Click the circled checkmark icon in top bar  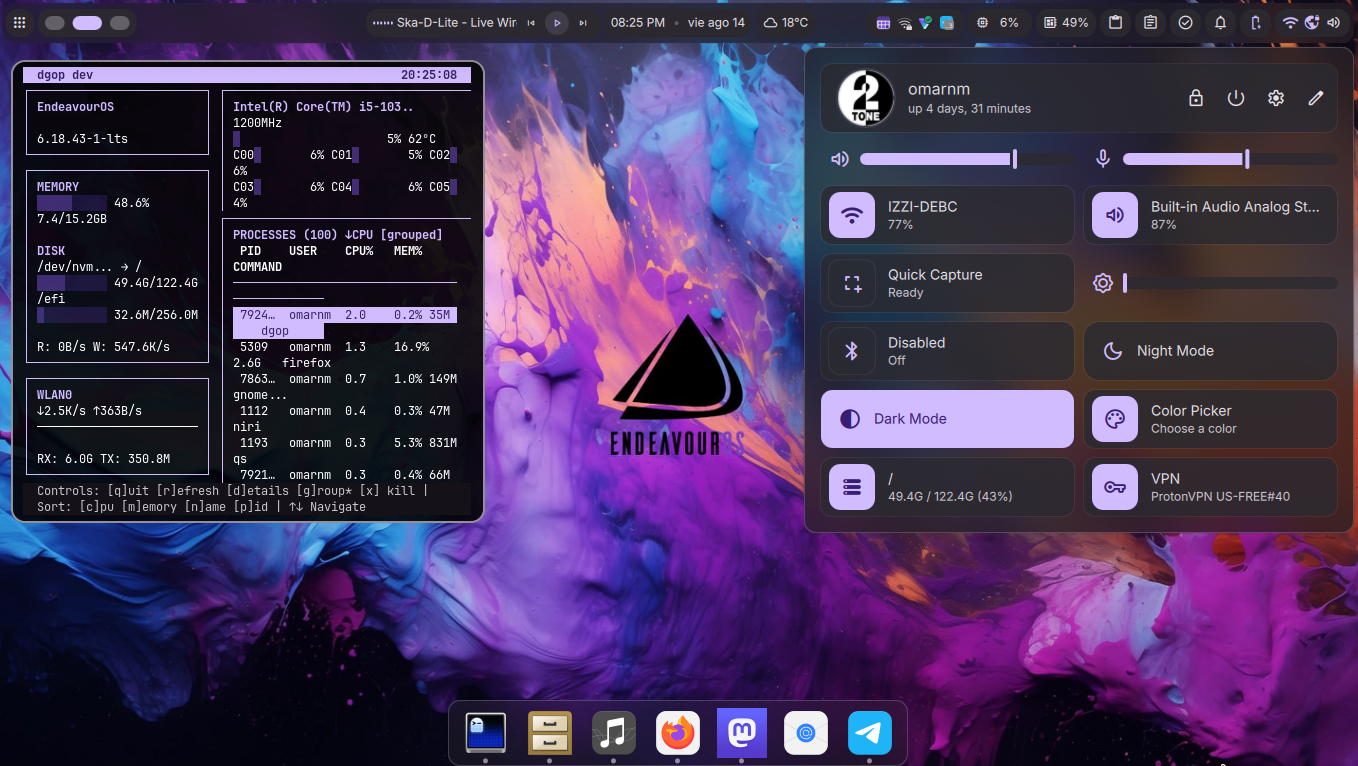coord(1185,22)
